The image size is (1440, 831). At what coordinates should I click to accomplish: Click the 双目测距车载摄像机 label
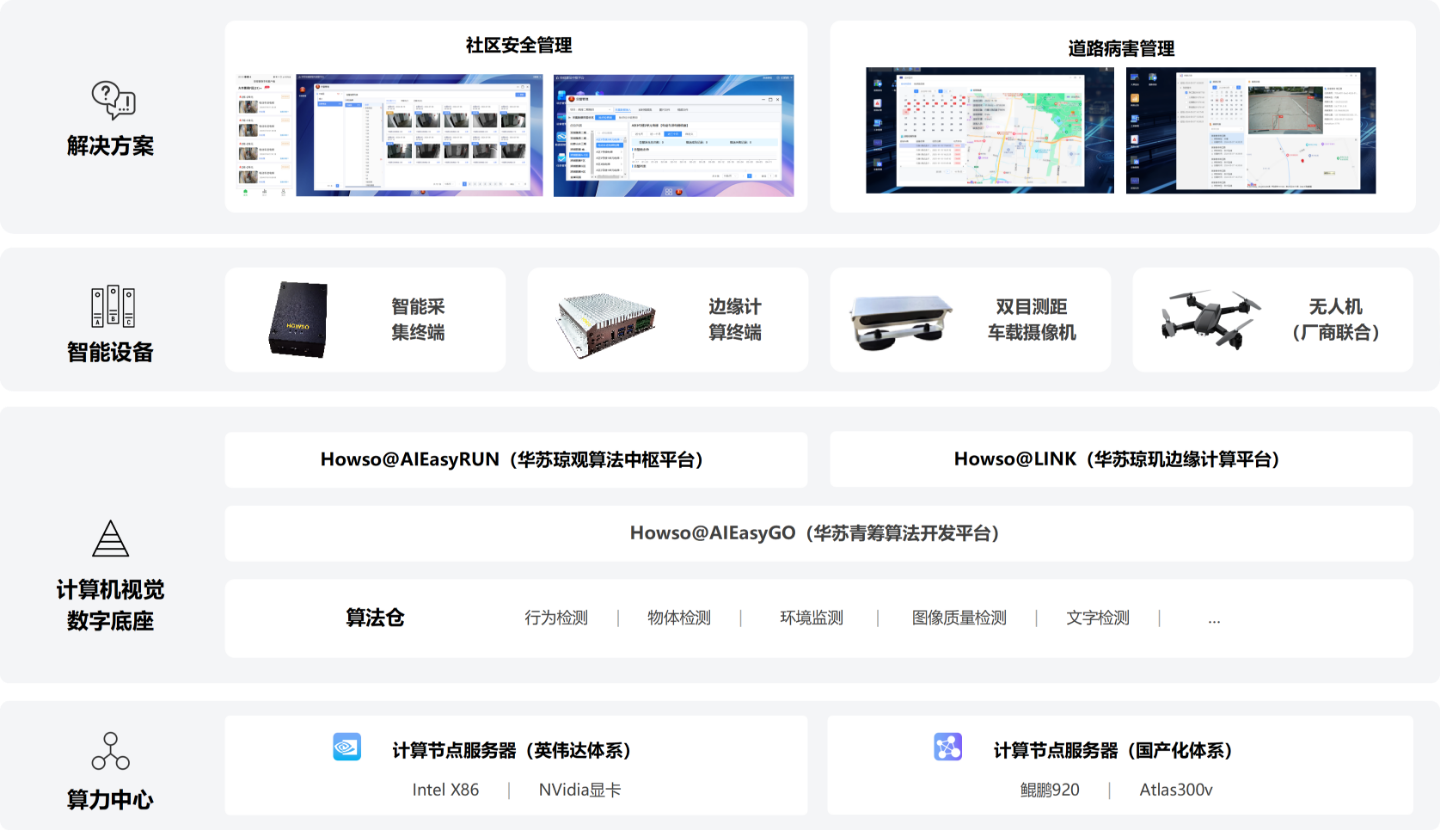[1032, 319]
